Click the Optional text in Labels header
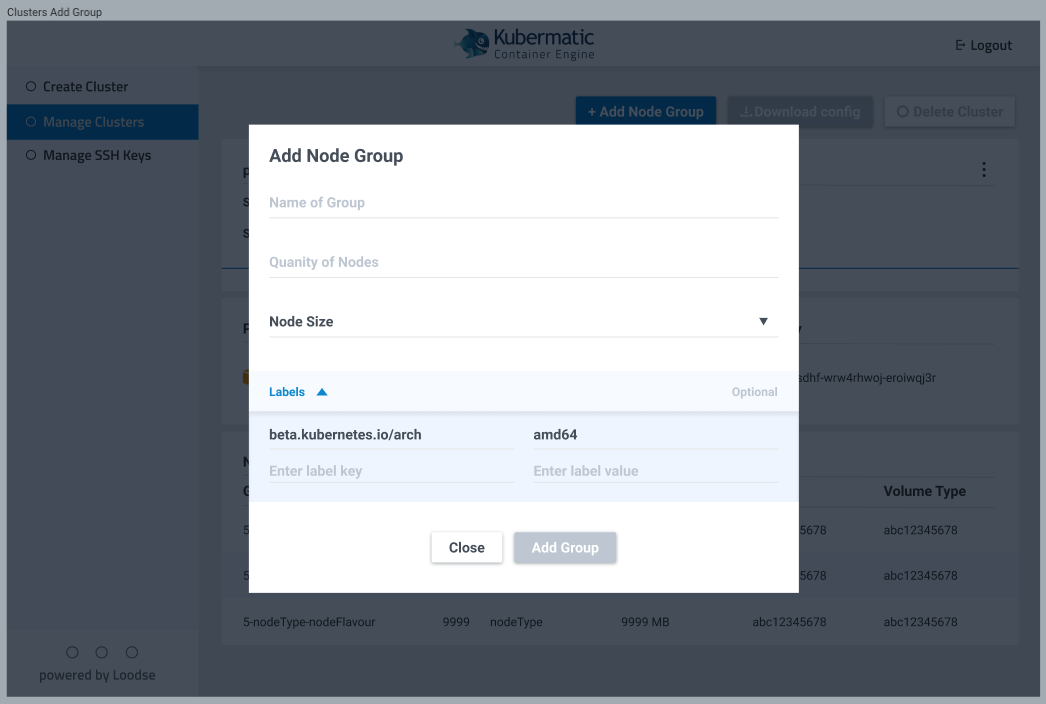1046x704 pixels. tap(754, 392)
